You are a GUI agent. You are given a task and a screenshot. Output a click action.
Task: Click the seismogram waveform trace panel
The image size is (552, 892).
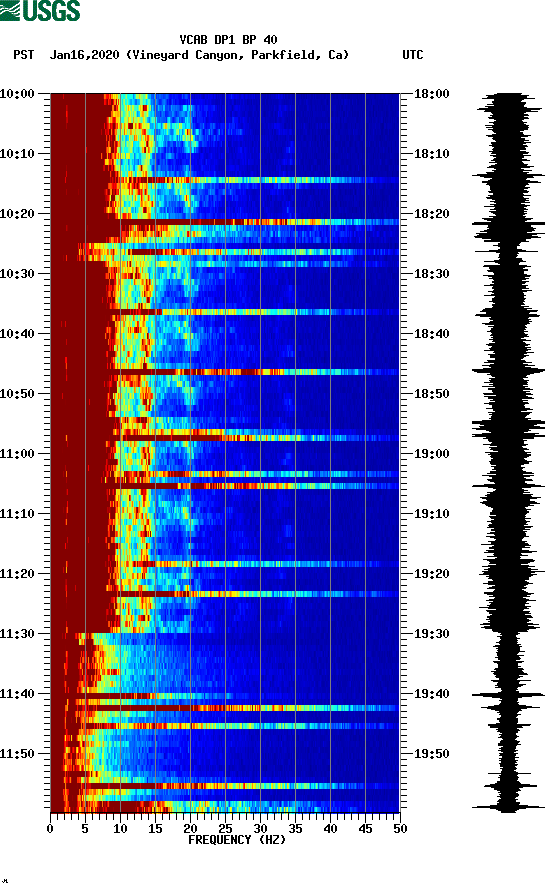click(x=508, y=452)
